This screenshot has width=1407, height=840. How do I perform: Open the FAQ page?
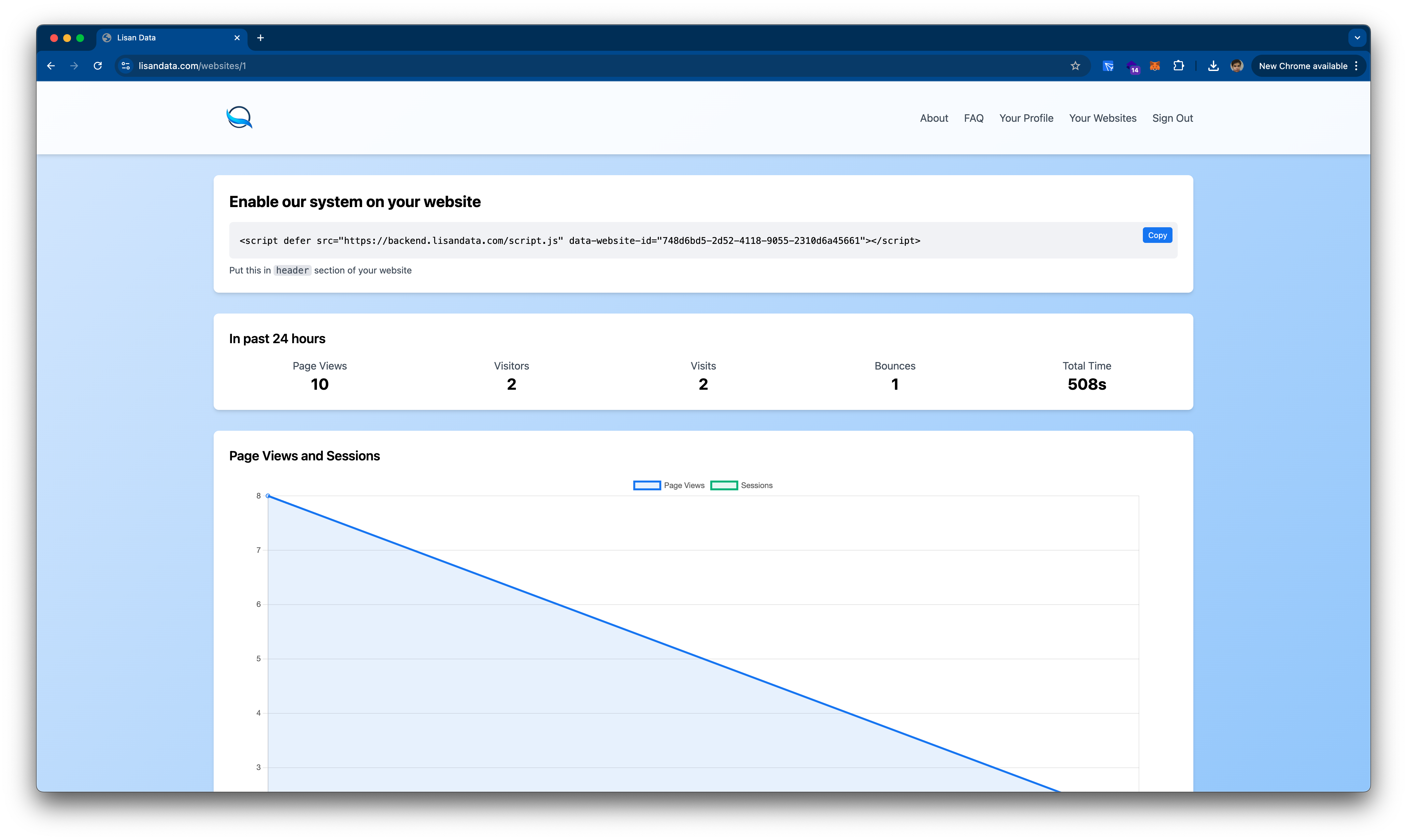pos(973,118)
